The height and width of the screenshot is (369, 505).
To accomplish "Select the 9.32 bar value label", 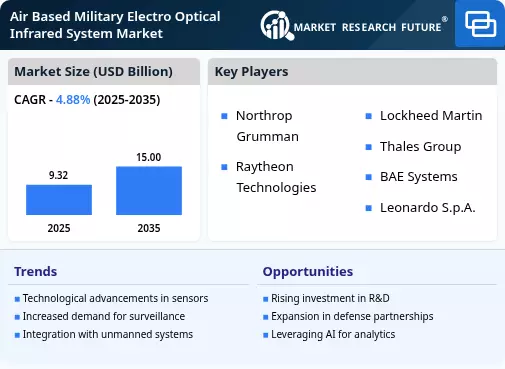I will point(58,175).
